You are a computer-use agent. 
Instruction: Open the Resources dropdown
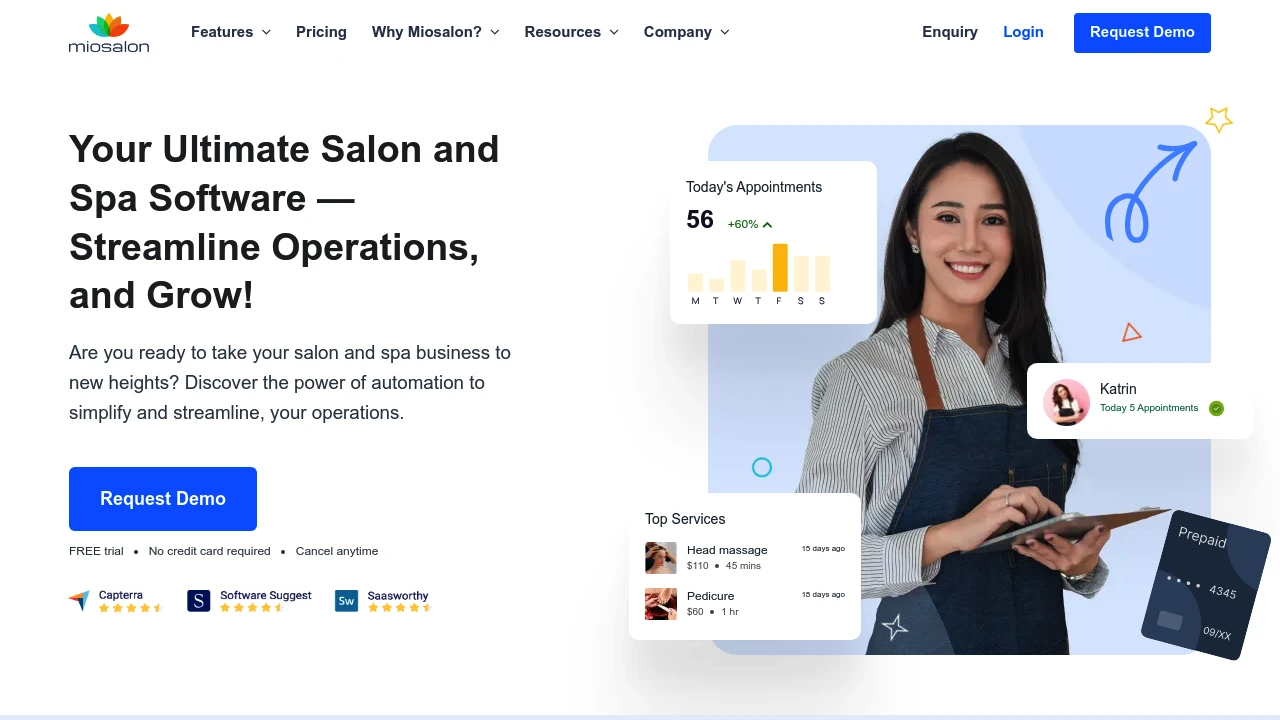[571, 32]
